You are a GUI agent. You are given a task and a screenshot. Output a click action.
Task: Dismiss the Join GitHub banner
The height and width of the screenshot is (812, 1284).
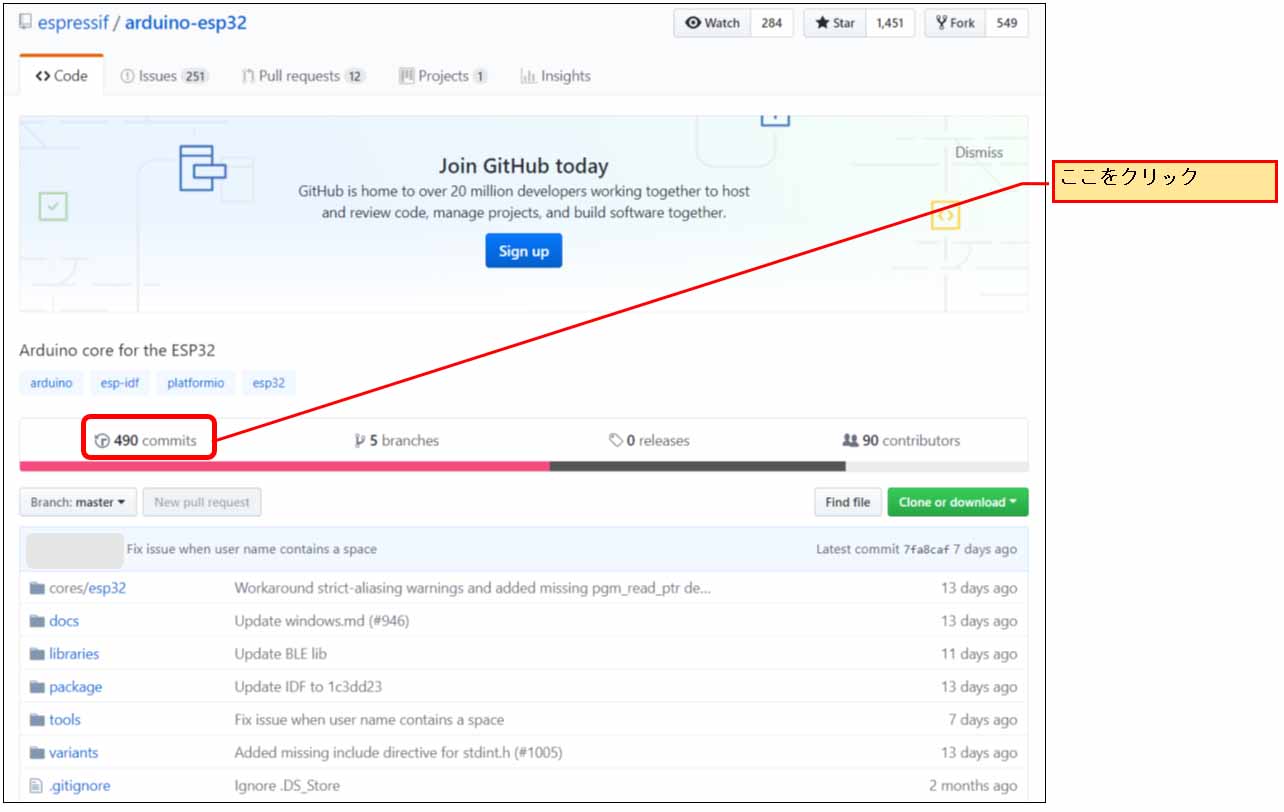(978, 153)
